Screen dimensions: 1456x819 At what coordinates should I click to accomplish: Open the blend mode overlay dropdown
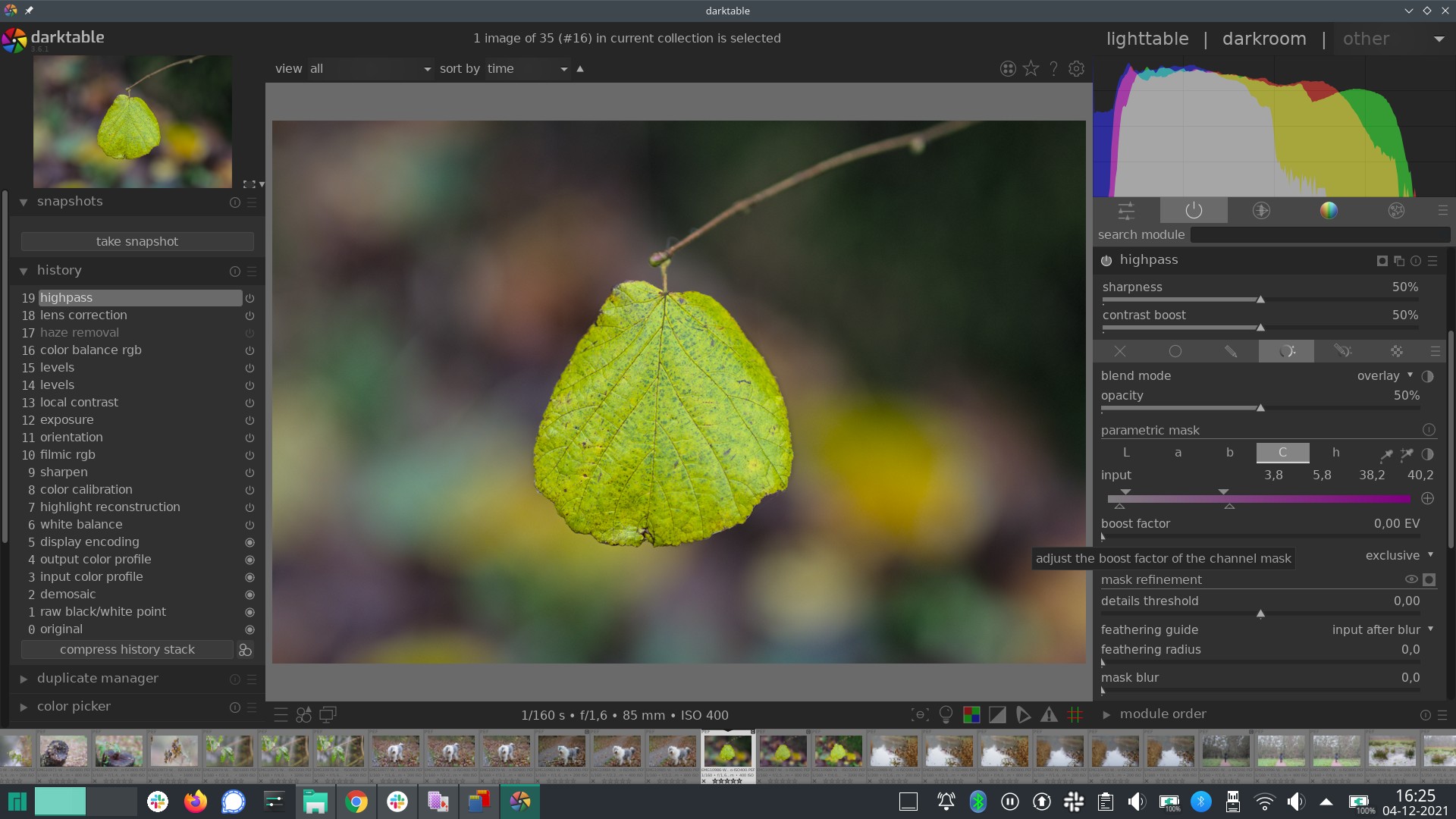tap(1384, 376)
